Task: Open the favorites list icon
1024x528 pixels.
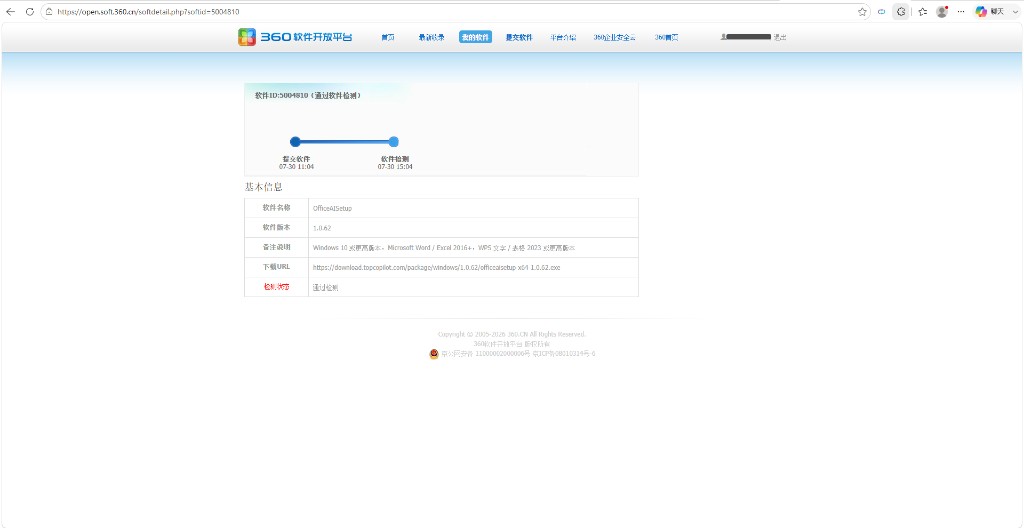Action: click(922, 12)
